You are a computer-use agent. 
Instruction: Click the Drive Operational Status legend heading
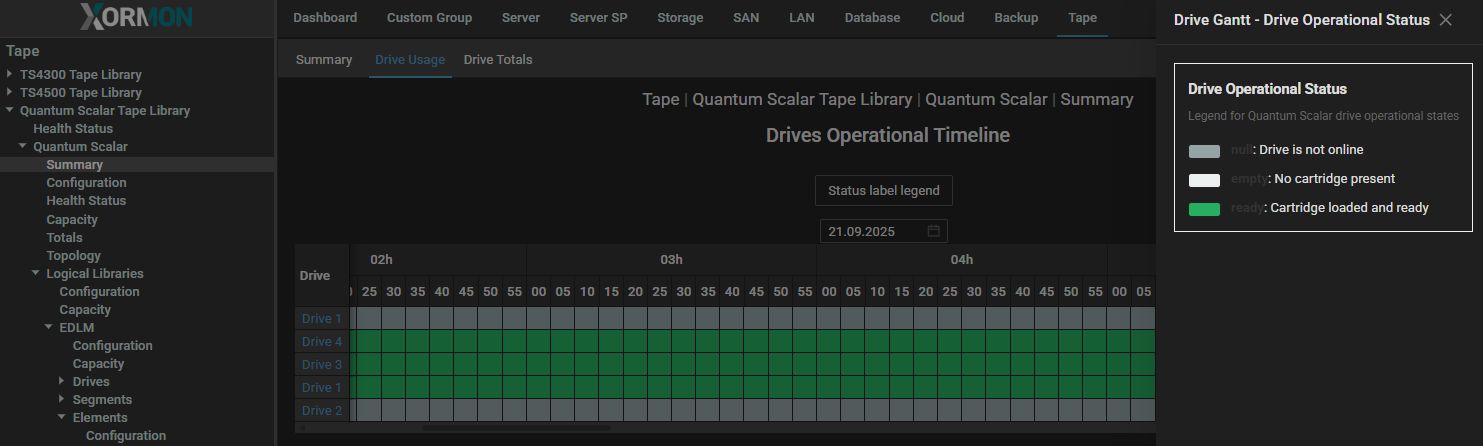(1267, 89)
